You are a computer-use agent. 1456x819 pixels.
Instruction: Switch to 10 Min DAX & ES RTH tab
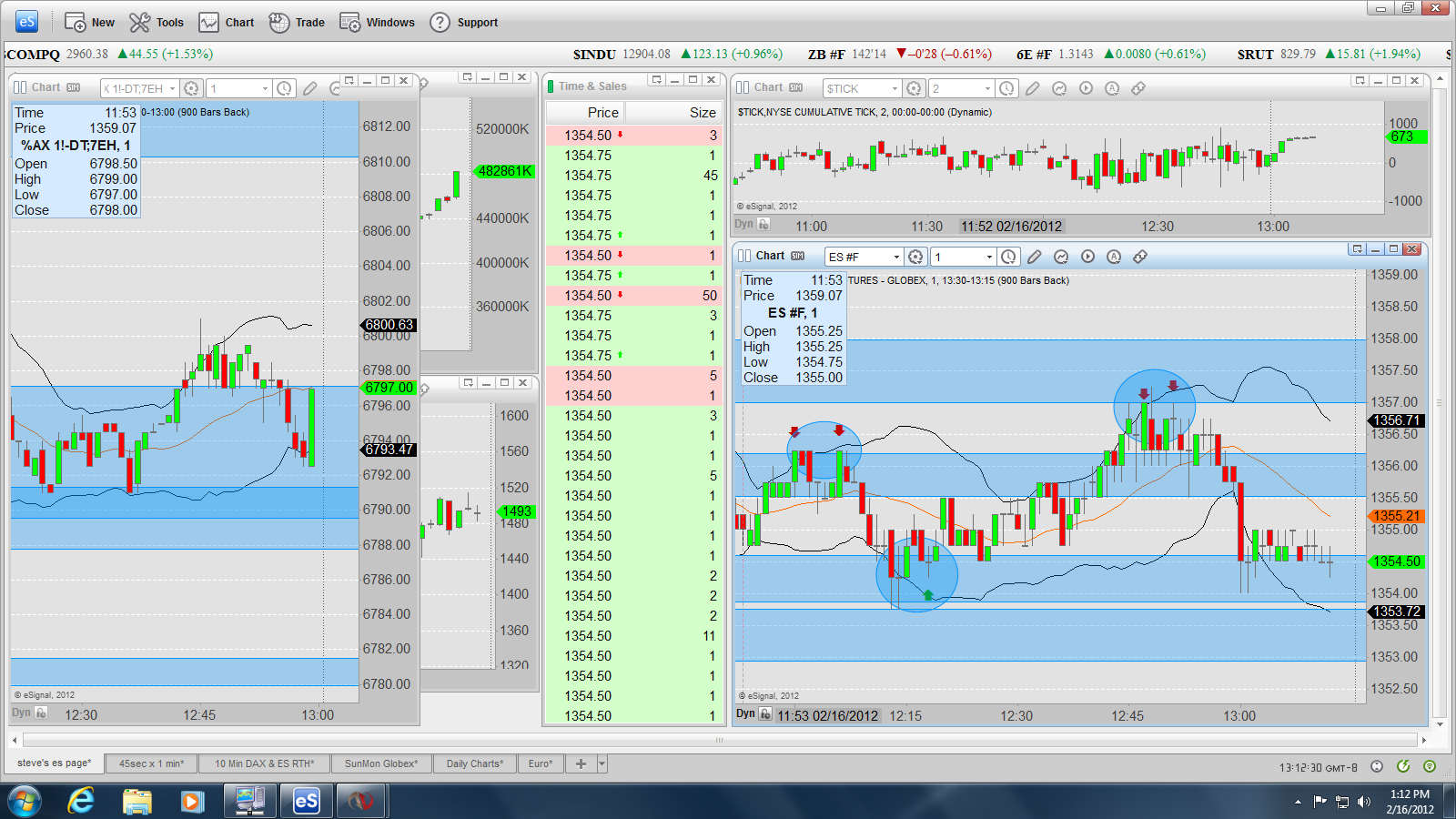[265, 763]
